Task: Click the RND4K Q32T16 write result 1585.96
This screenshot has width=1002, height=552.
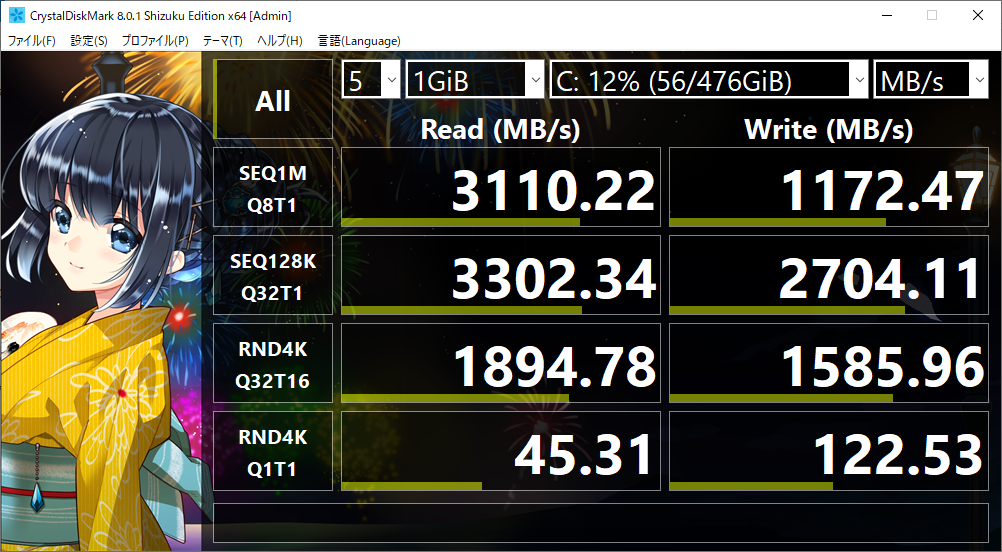Action: coord(829,364)
